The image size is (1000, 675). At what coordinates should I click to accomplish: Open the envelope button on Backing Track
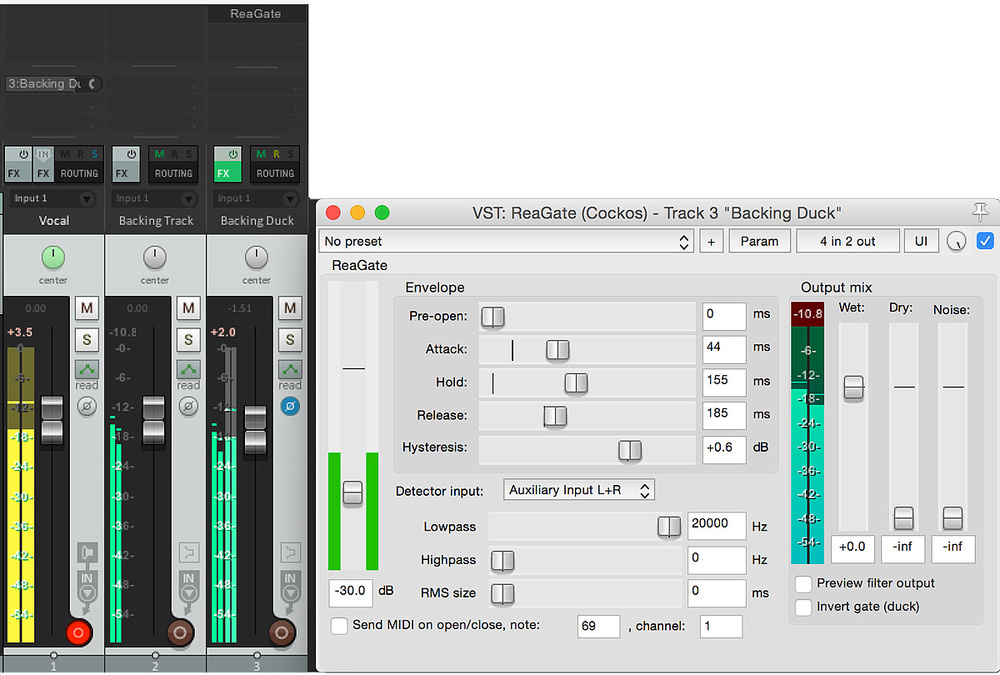click(188, 369)
